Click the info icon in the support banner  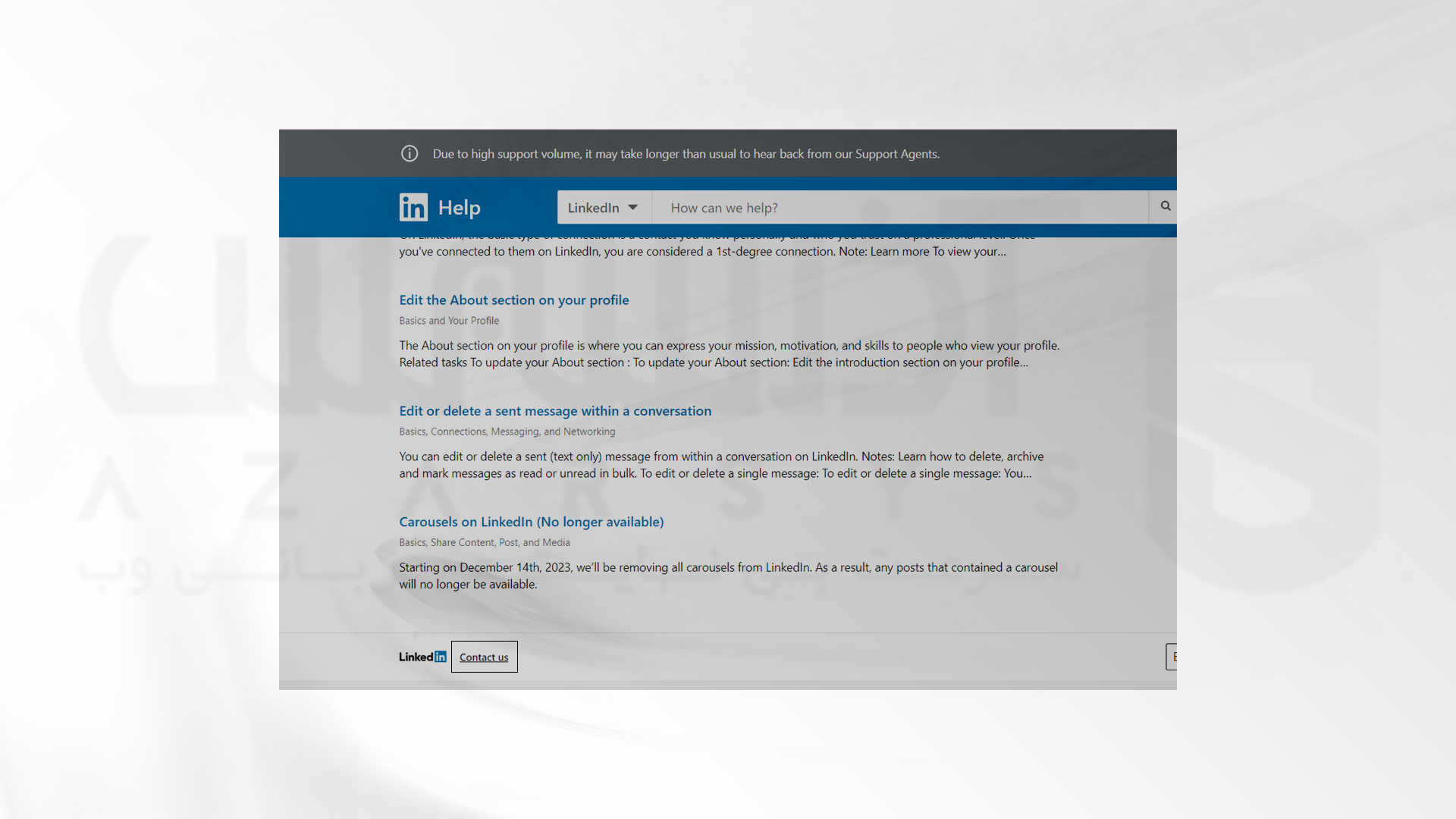tap(409, 154)
